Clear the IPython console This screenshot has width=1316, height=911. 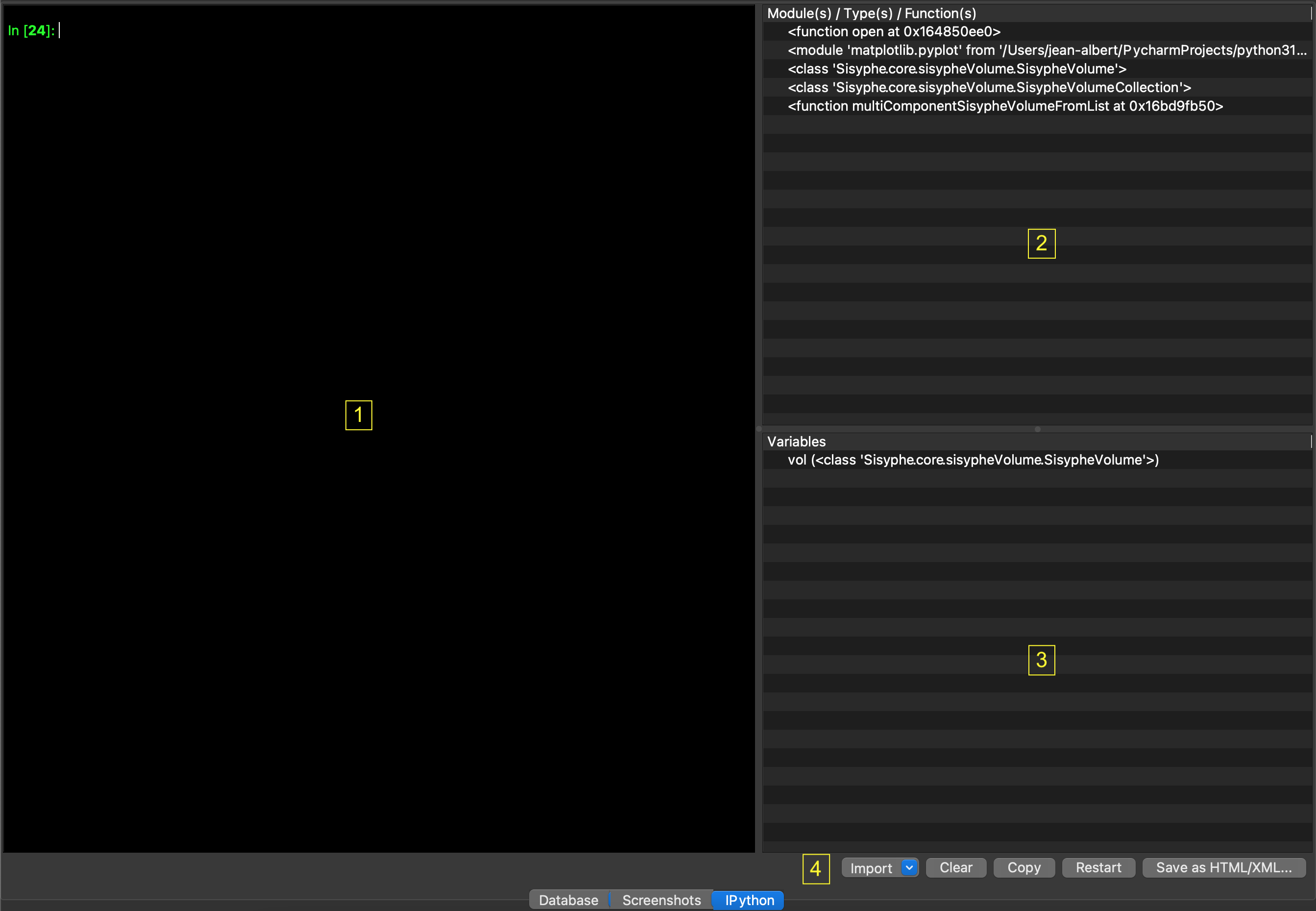tap(956, 867)
